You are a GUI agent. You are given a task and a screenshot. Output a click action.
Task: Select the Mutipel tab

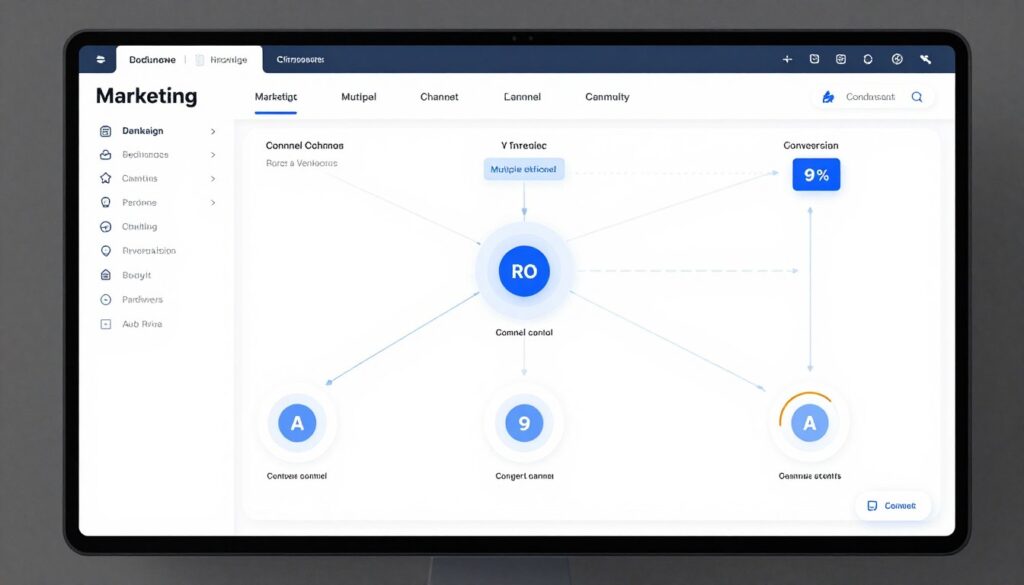click(359, 97)
